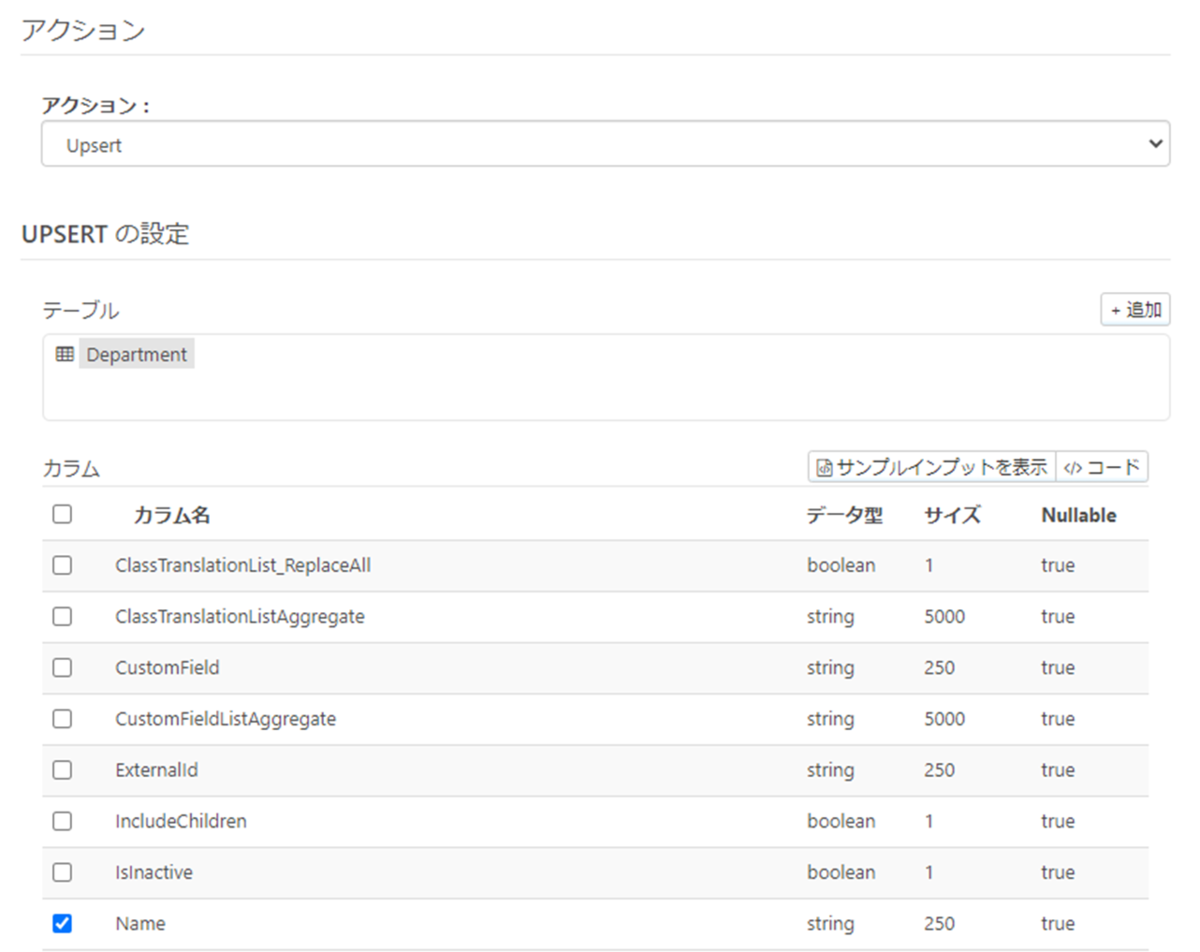Check the CustomField column checkbox
Viewport: 1200px width, 952px height.
(x=62, y=668)
